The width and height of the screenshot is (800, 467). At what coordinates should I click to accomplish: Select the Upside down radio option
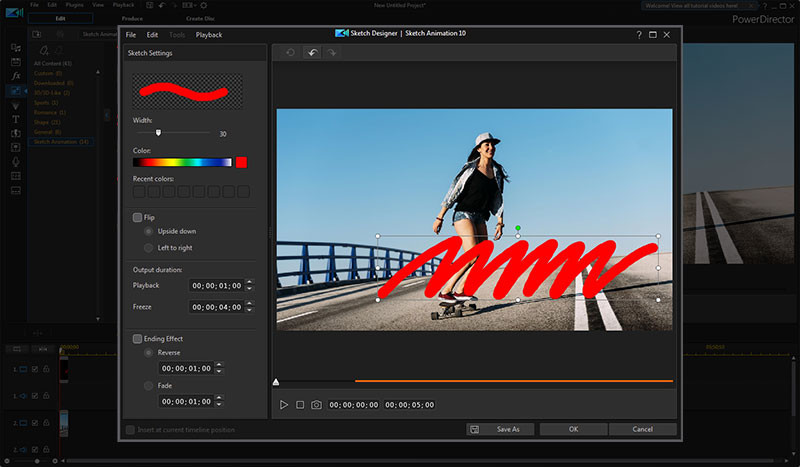click(150, 231)
